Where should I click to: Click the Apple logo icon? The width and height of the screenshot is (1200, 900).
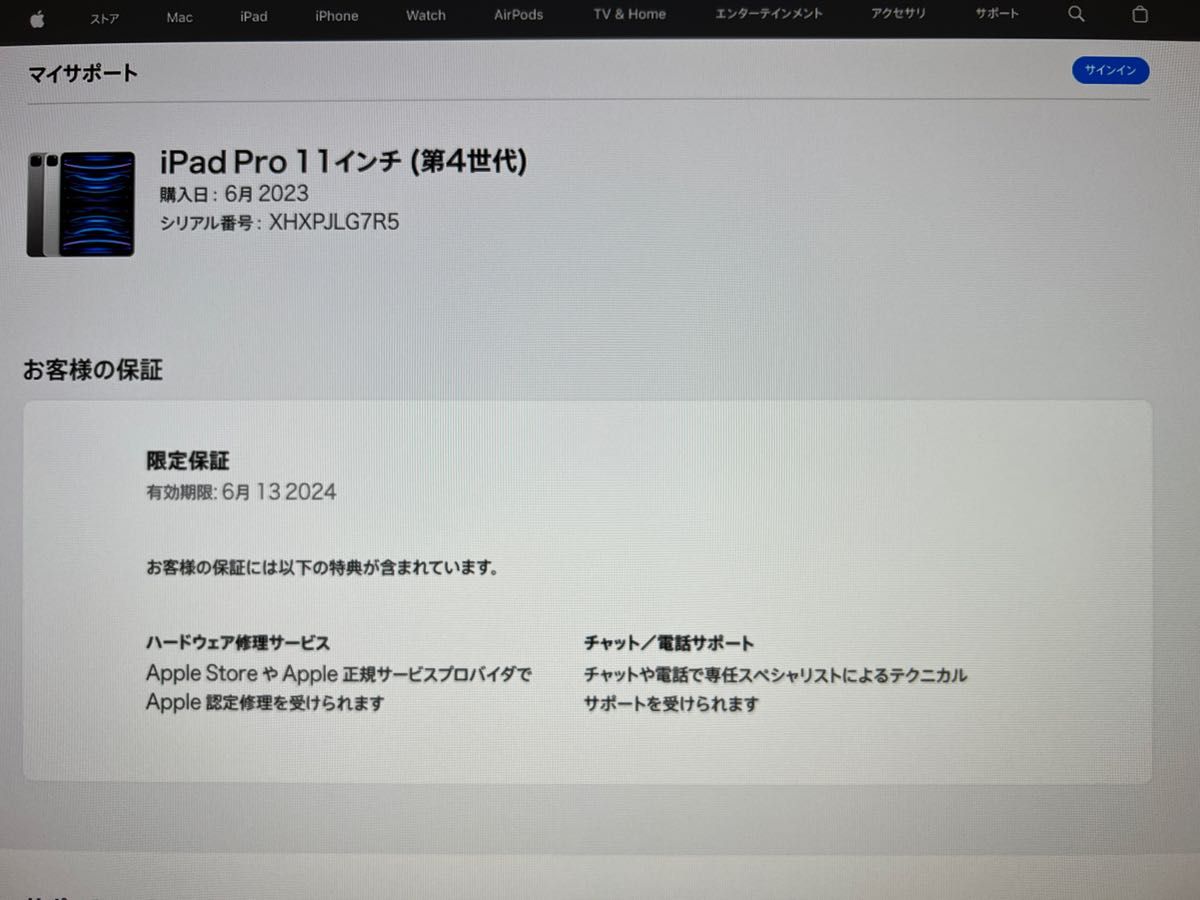pyautogui.click(x=37, y=18)
